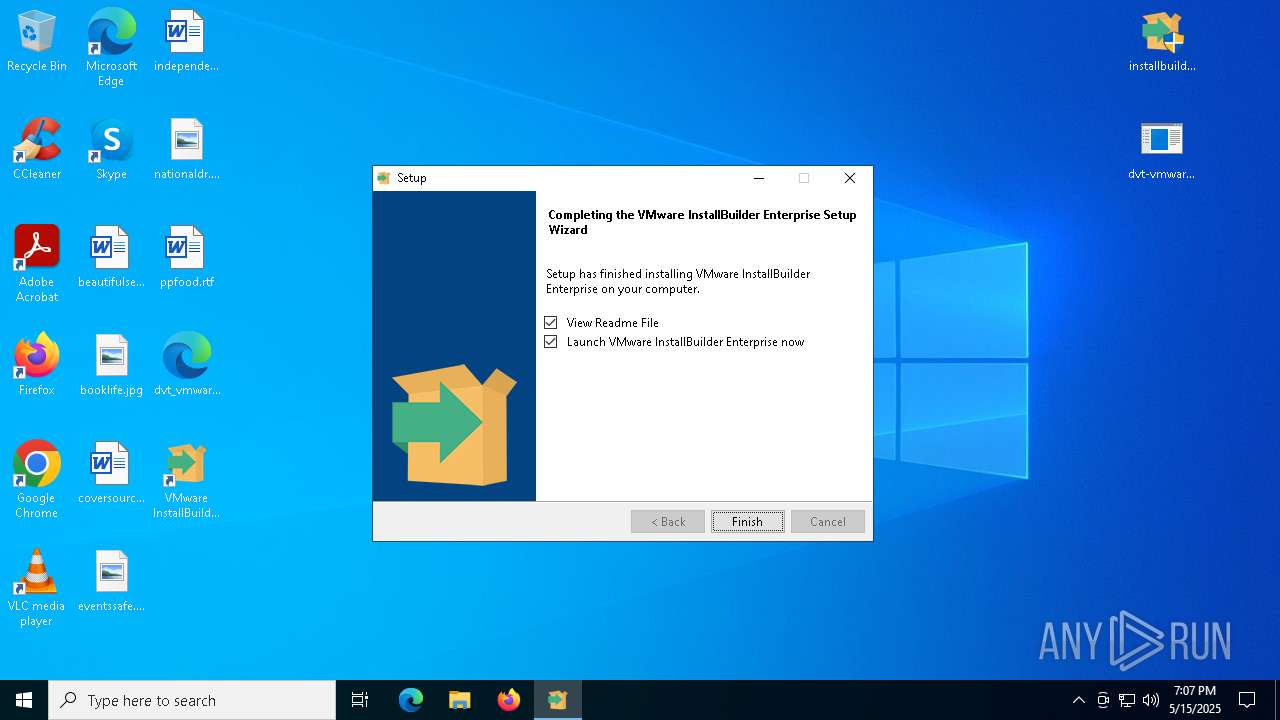
Task: Select the dvt_vmwar... Edge file on left
Action: click(x=186, y=365)
